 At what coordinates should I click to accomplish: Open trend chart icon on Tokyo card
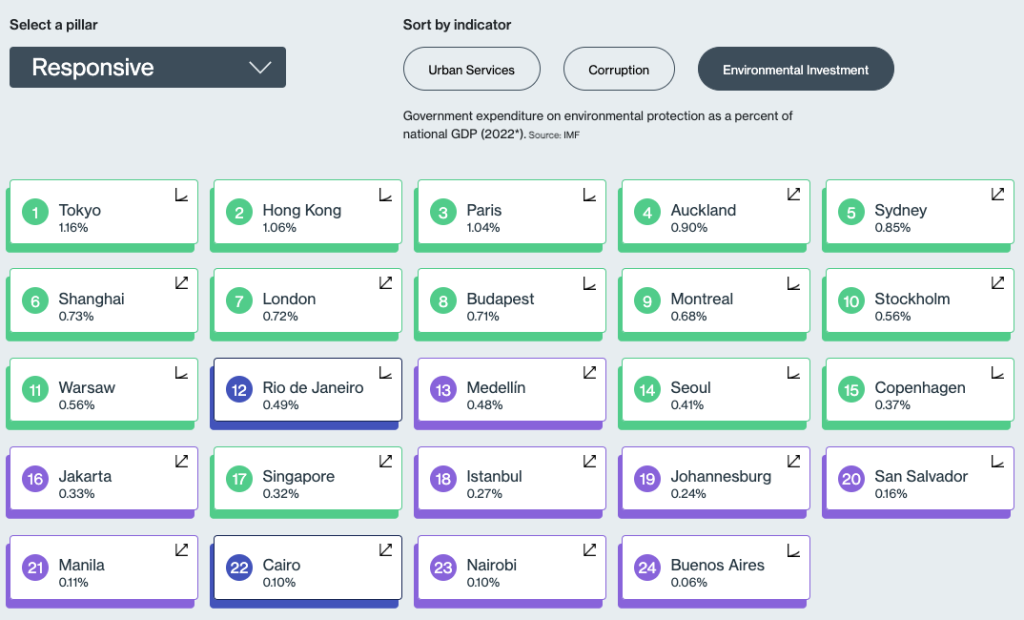(x=182, y=195)
